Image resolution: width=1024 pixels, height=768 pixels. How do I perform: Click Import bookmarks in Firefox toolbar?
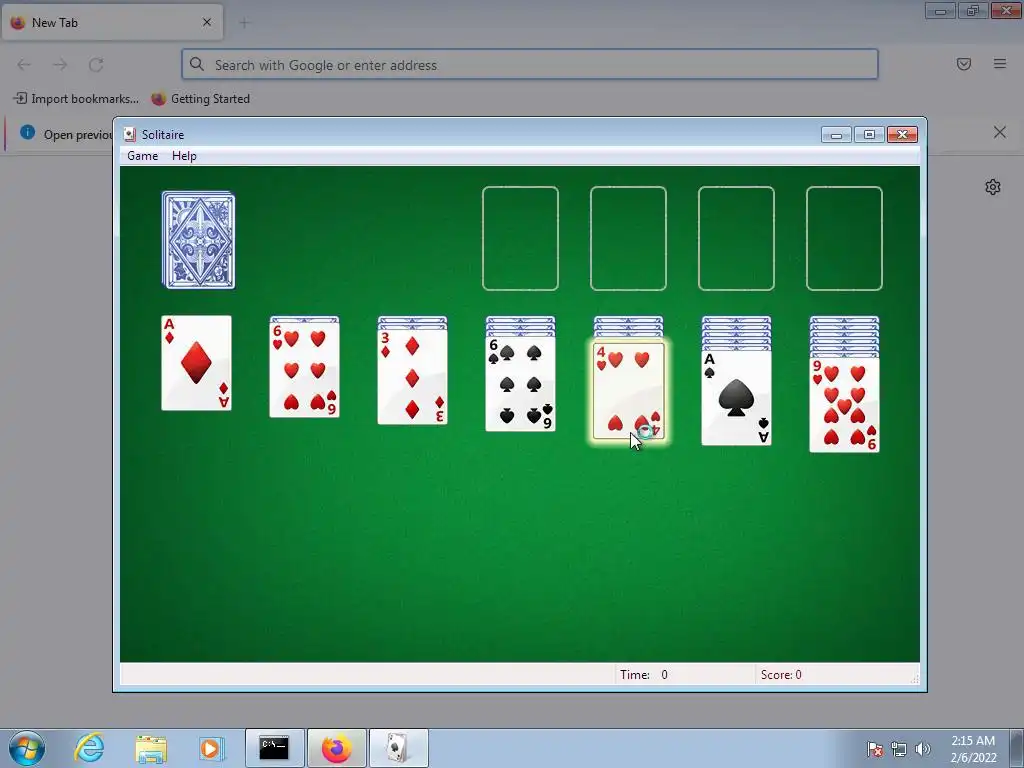[x=76, y=99]
